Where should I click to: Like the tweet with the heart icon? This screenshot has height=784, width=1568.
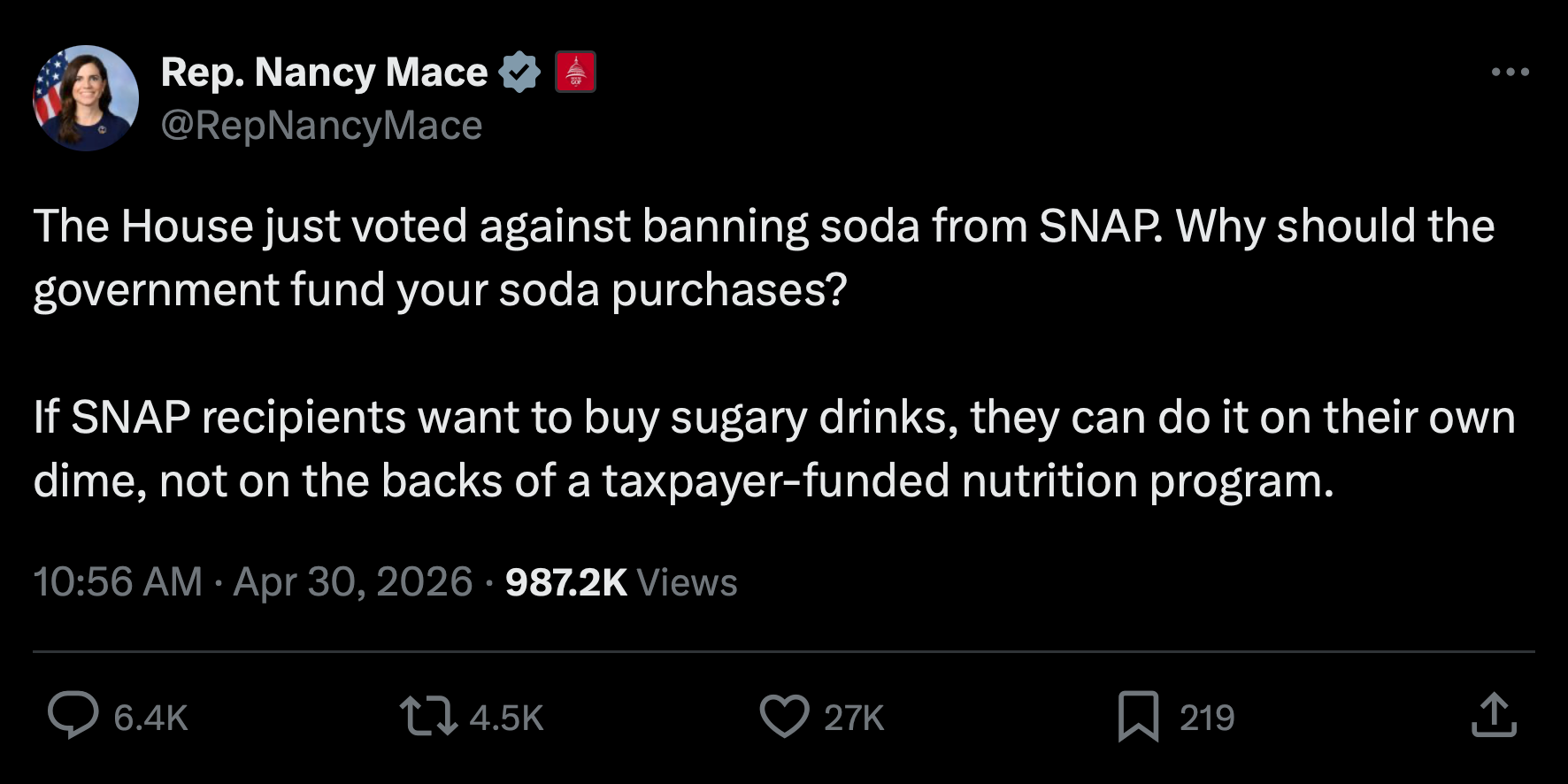785,716
